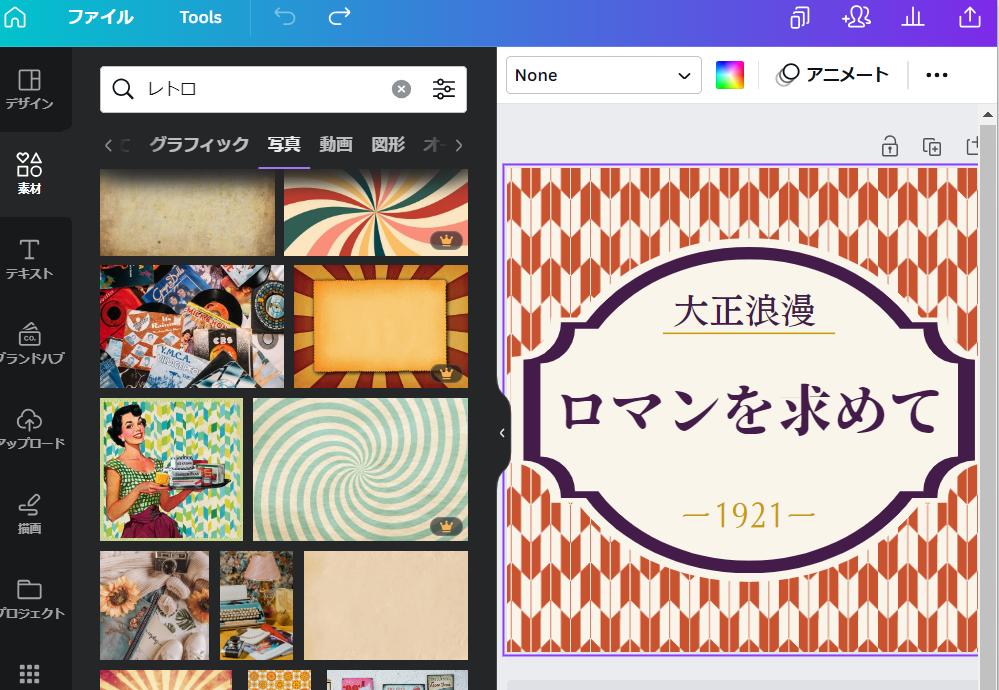999x690 pixels.
Task: Duplicate the page with the copy icon
Action: click(x=932, y=147)
